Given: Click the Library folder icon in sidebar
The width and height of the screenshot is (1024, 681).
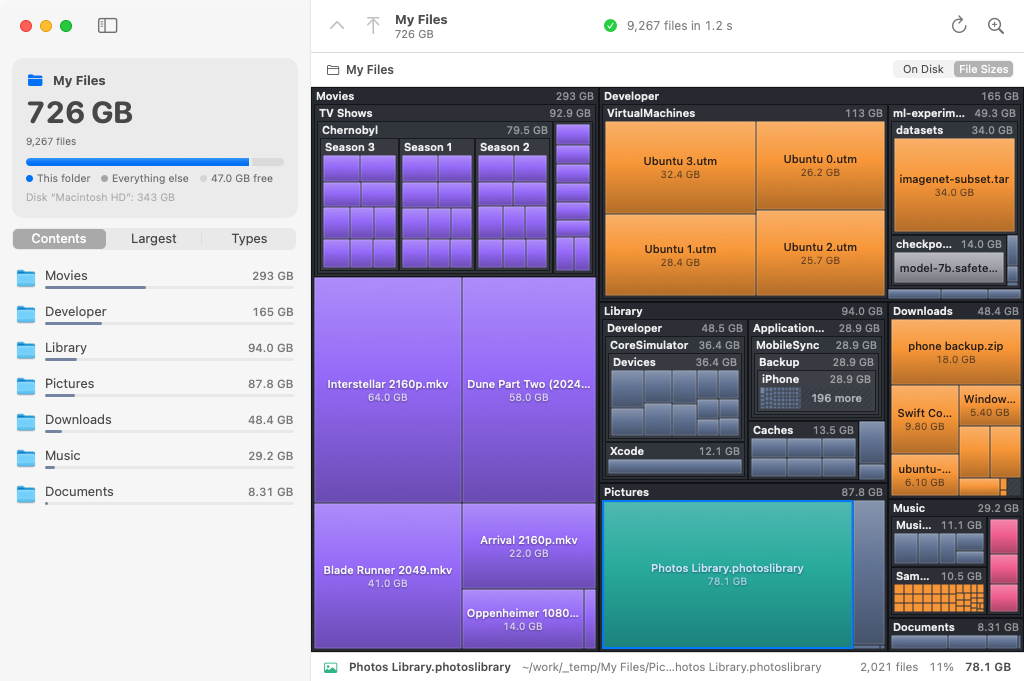Looking at the screenshot, I should [26, 350].
